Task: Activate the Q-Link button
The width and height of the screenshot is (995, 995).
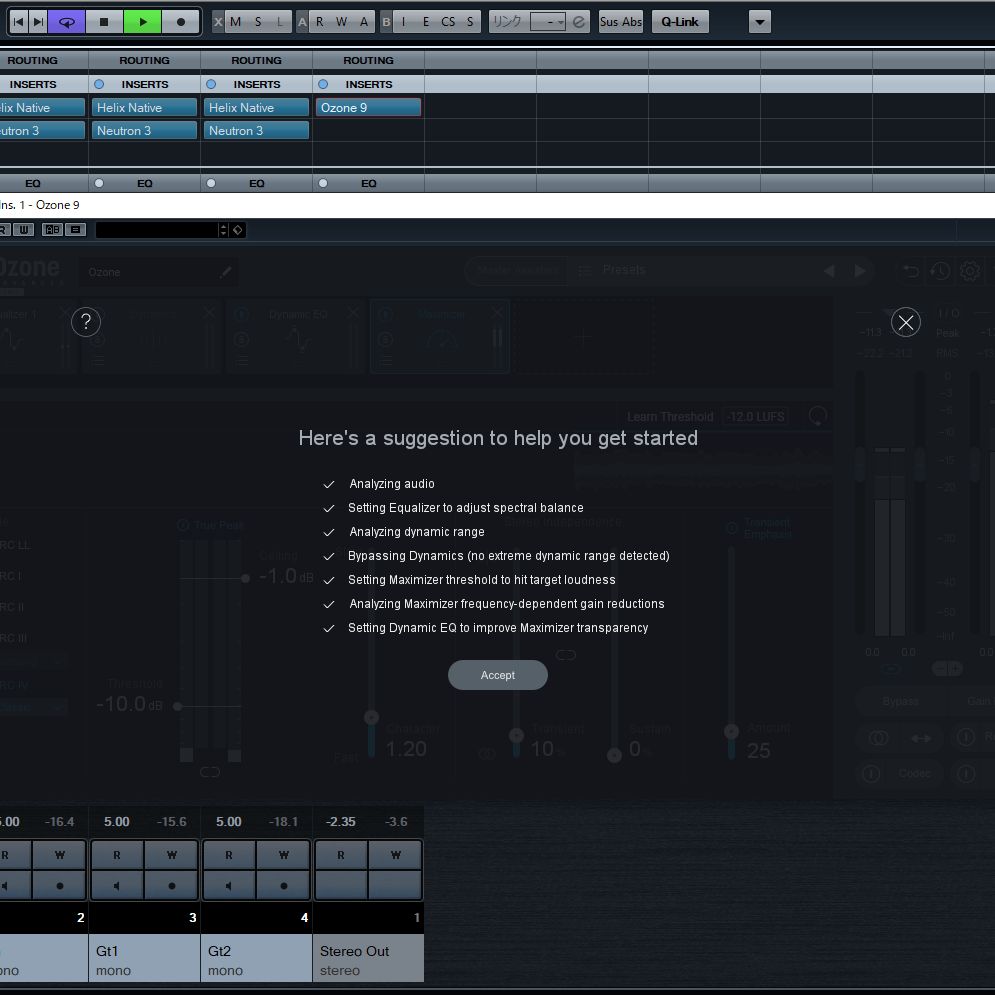Action: coord(680,22)
